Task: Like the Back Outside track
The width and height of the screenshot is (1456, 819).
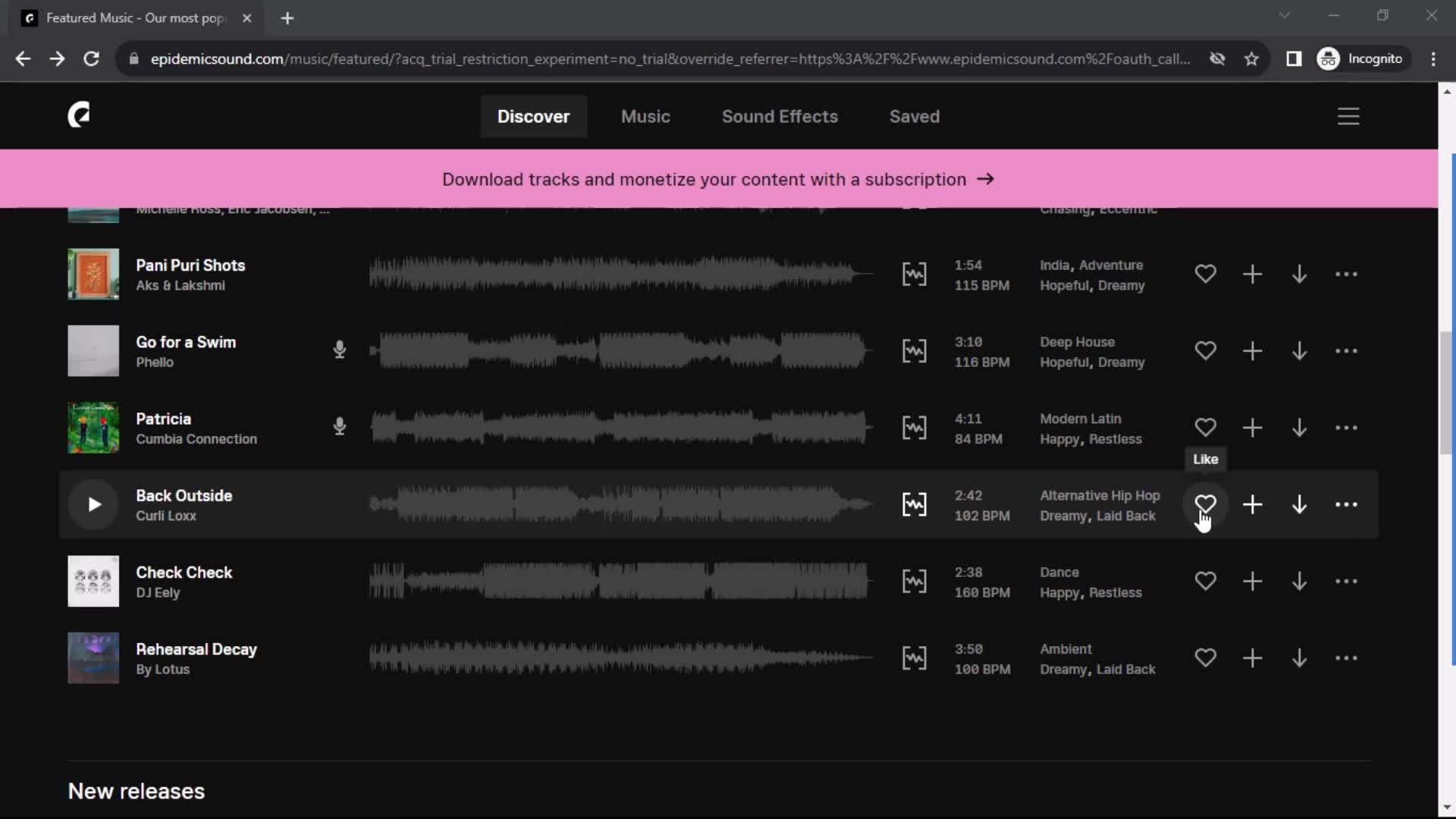Action: click(x=1205, y=504)
